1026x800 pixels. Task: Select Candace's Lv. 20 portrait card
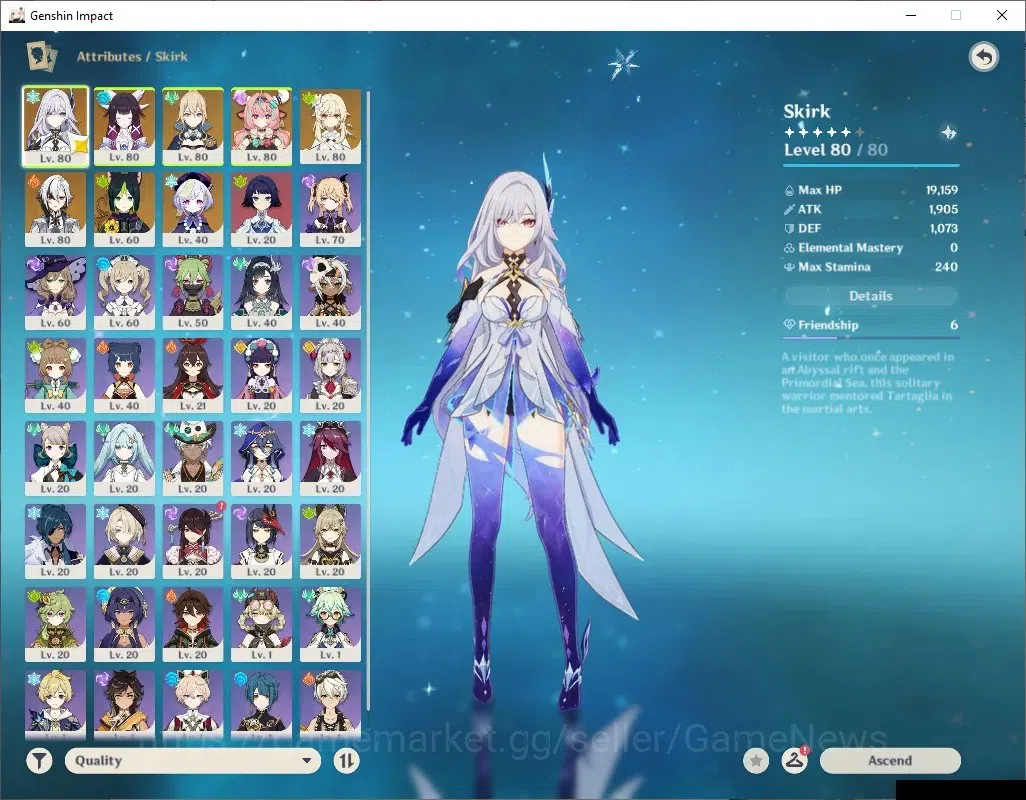click(x=124, y=625)
